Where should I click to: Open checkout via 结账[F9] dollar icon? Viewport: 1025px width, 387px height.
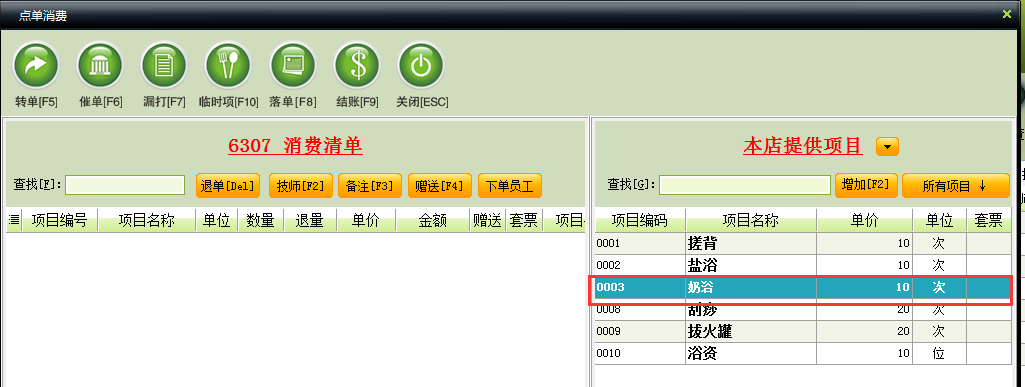(x=357, y=65)
